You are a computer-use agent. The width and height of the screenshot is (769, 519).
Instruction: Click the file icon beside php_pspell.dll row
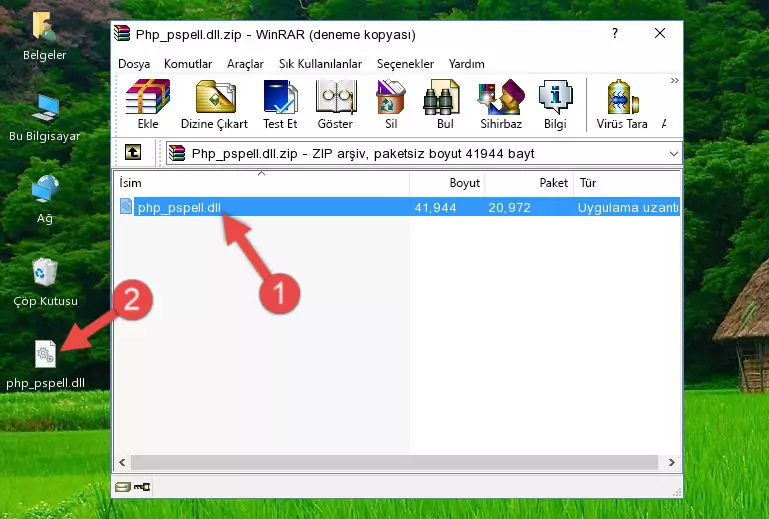click(126, 207)
